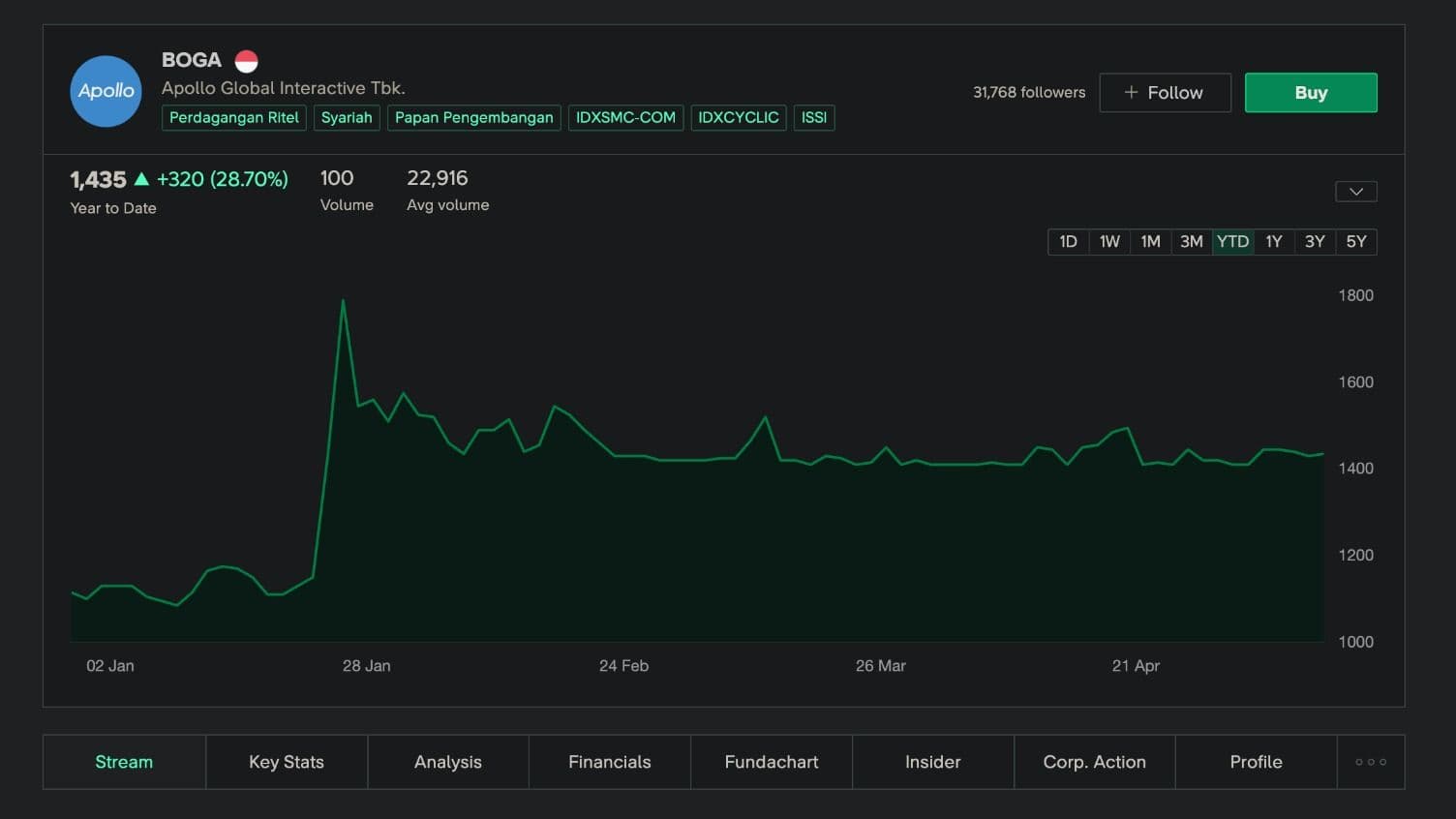
Task: Switch to the Key Stats tab
Action: point(287,762)
